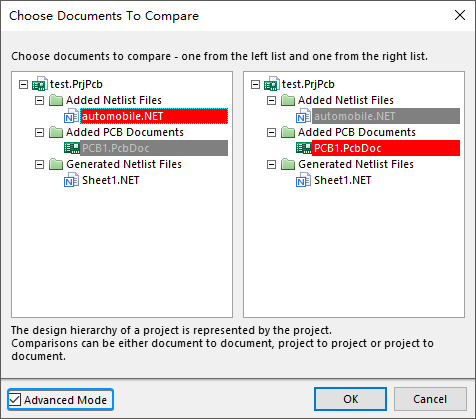Click the automobile.NET netlist icon in left list

71,116
